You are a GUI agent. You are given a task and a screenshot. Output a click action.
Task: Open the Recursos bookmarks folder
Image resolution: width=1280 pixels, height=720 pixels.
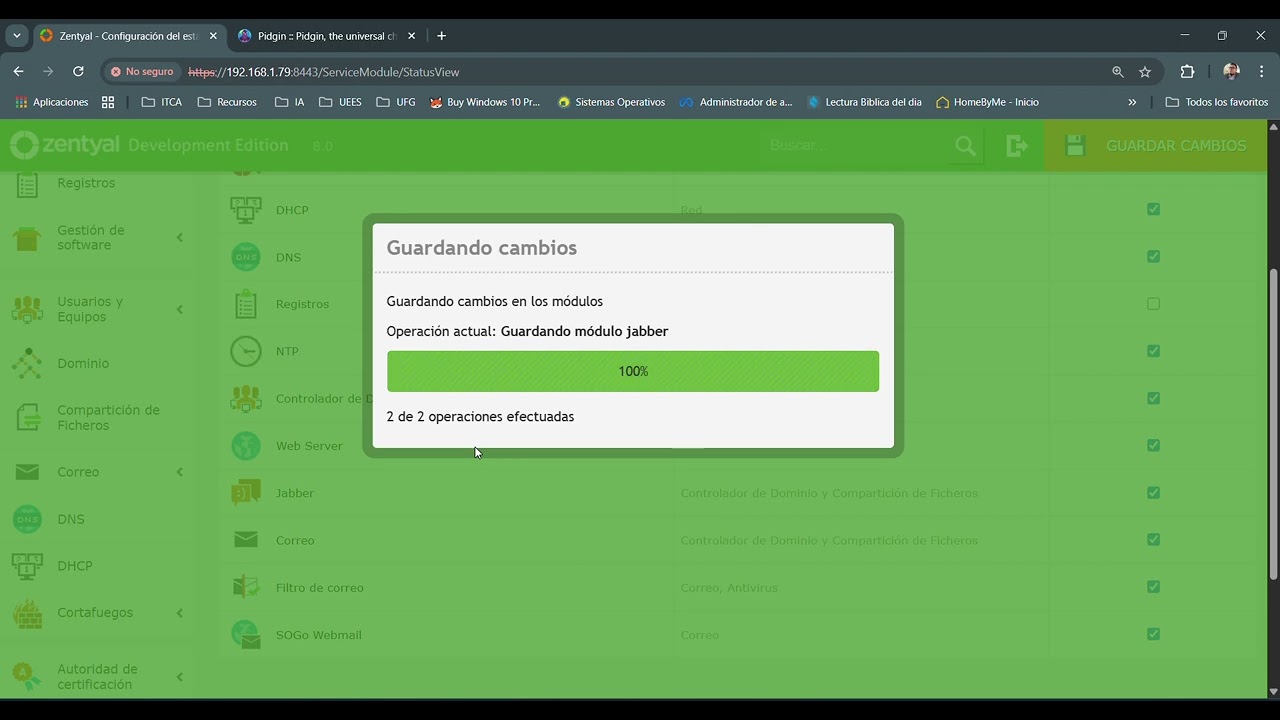pyautogui.click(x=227, y=102)
